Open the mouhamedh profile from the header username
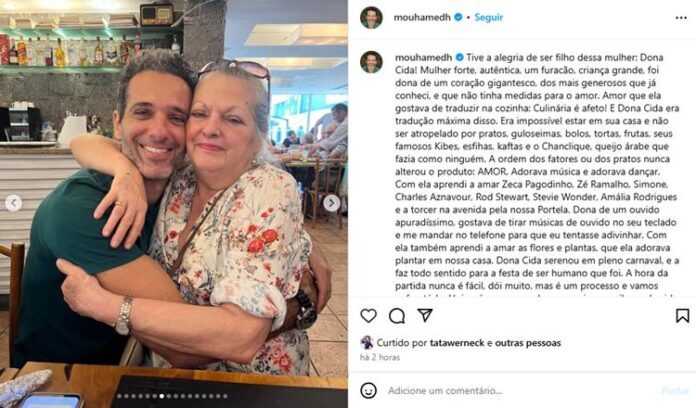 [x=422, y=17]
